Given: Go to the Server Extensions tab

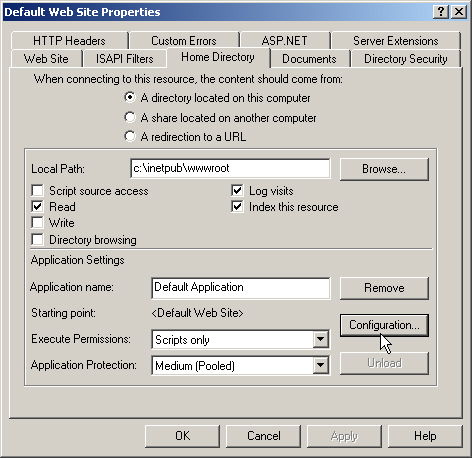Looking at the screenshot, I should pos(396,41).
